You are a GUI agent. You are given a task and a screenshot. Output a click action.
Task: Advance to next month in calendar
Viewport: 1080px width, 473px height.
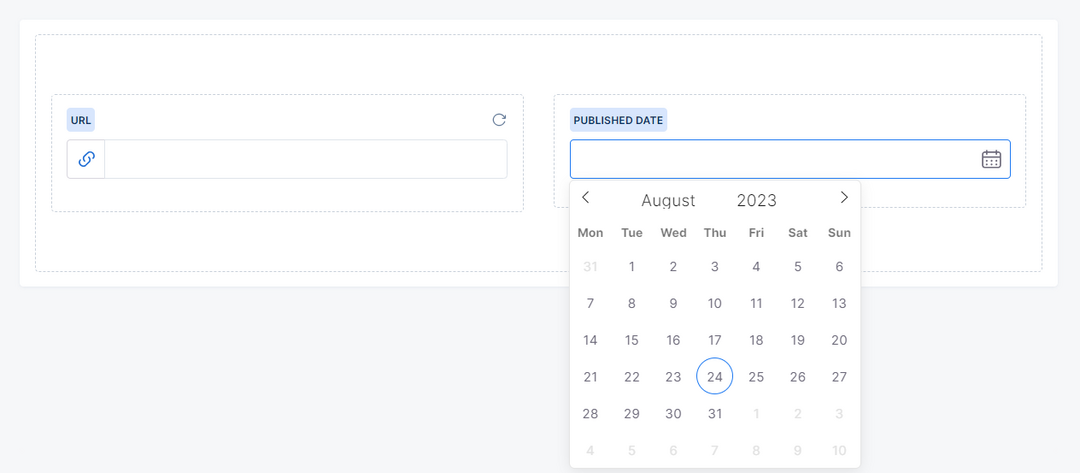tap(844, 198)
